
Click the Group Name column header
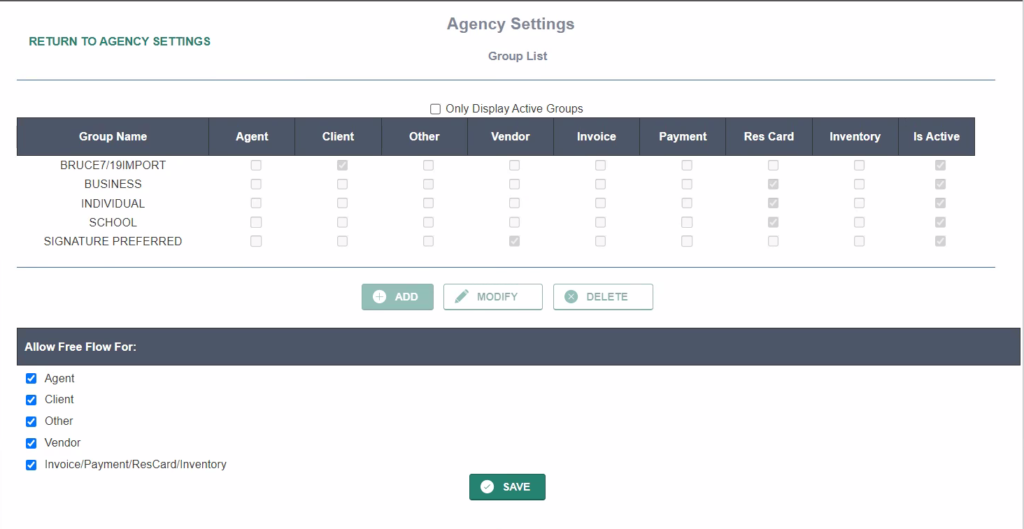coord(113,137)
